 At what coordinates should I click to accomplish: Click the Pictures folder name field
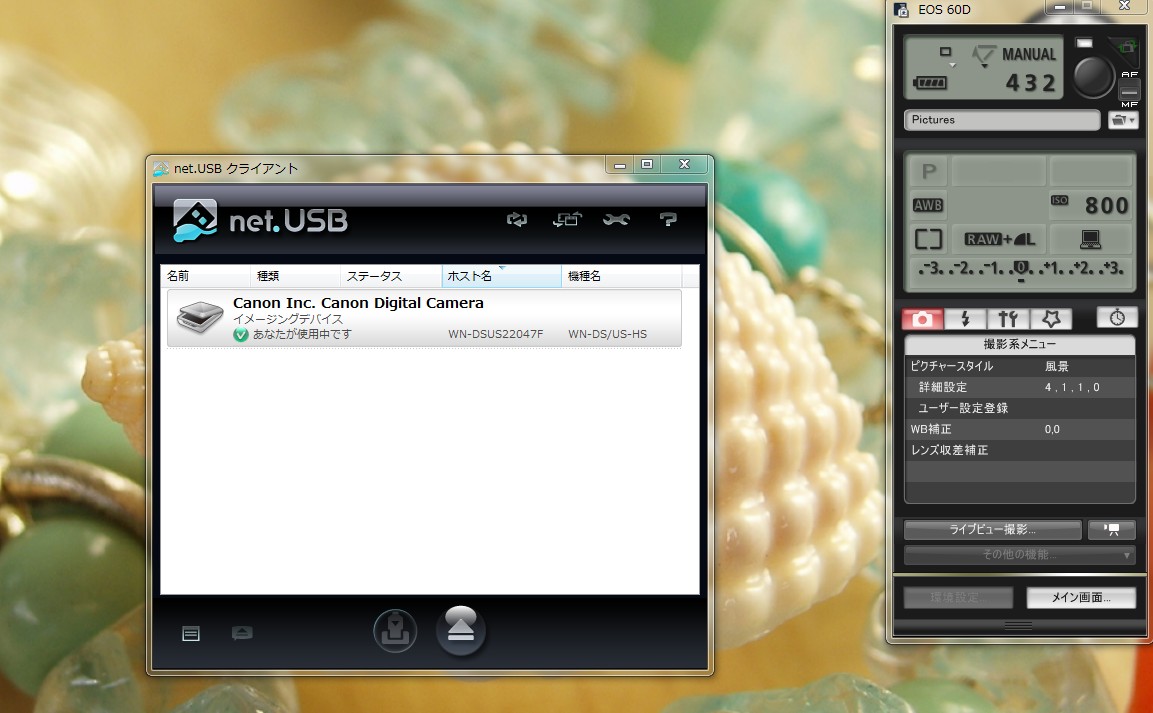[1002, 120]
